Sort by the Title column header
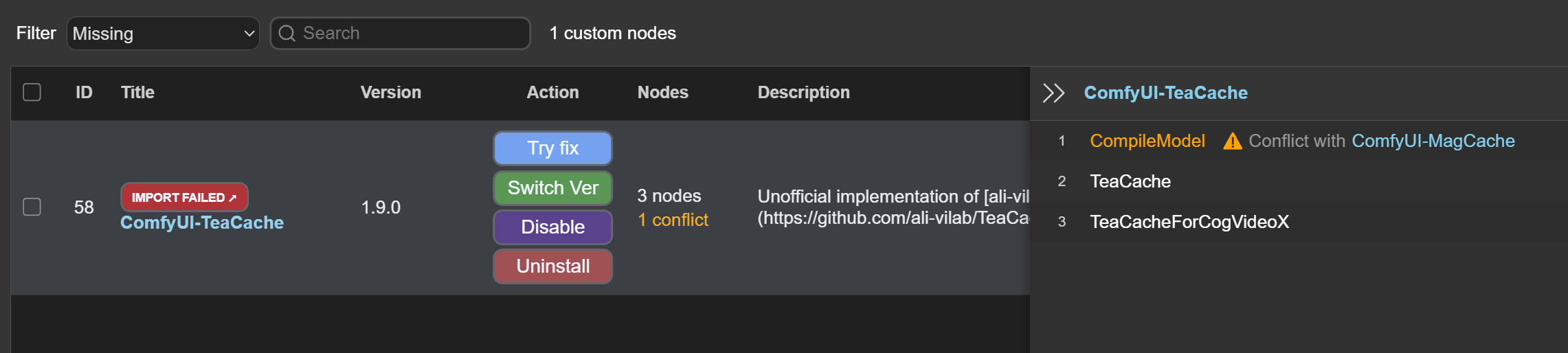1568x353 pixels. tap(137, 92)
